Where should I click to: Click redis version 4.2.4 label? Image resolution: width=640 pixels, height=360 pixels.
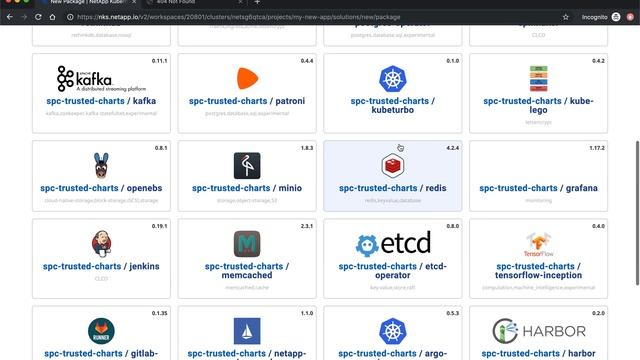(x=453, y=148)
